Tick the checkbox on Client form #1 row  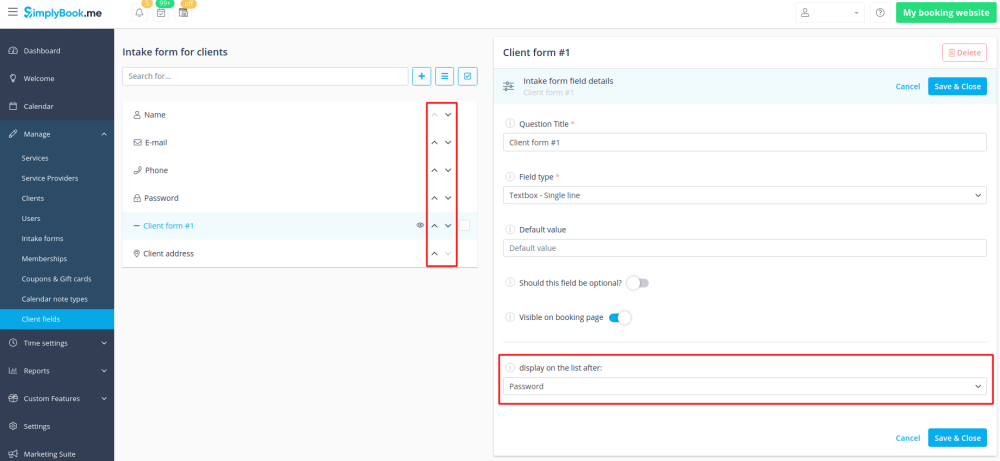(465, 226)
